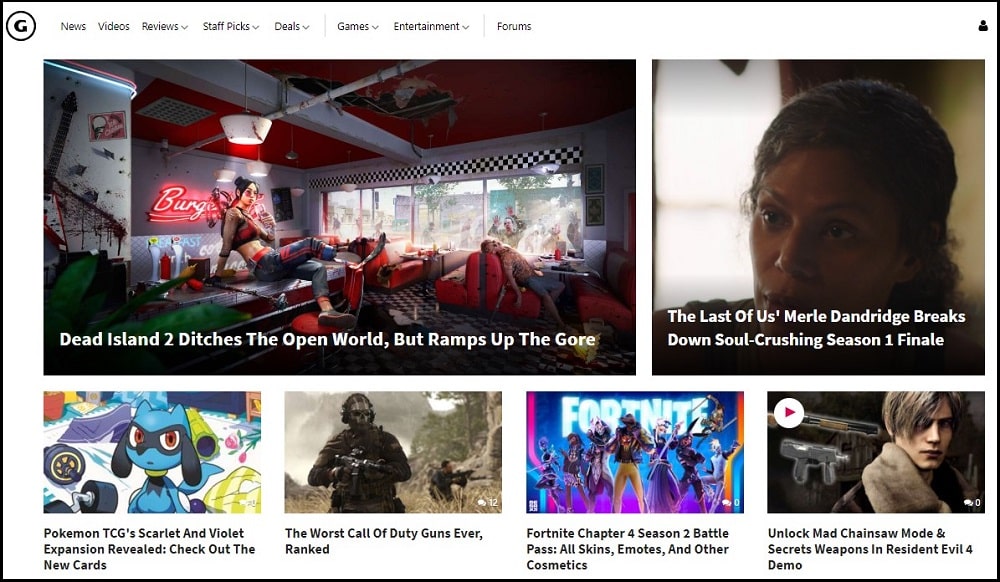The image size is (1000, 582).
Task: Expand the Staff Picks dropdown menu
Action: tap(231, 26)
